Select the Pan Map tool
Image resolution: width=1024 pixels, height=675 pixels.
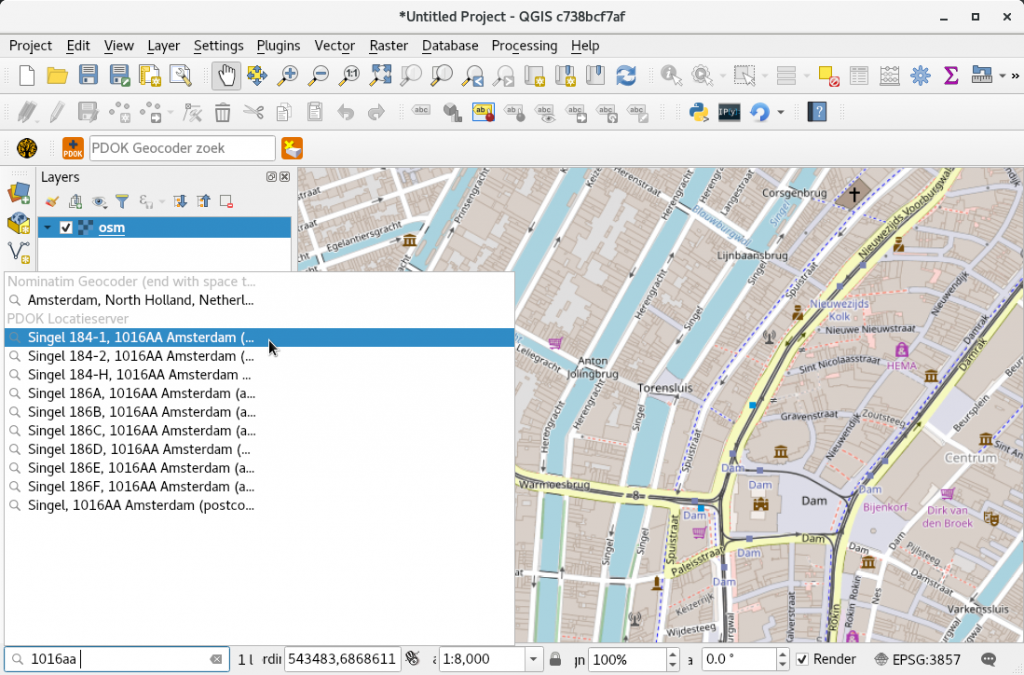click(225, 75)
